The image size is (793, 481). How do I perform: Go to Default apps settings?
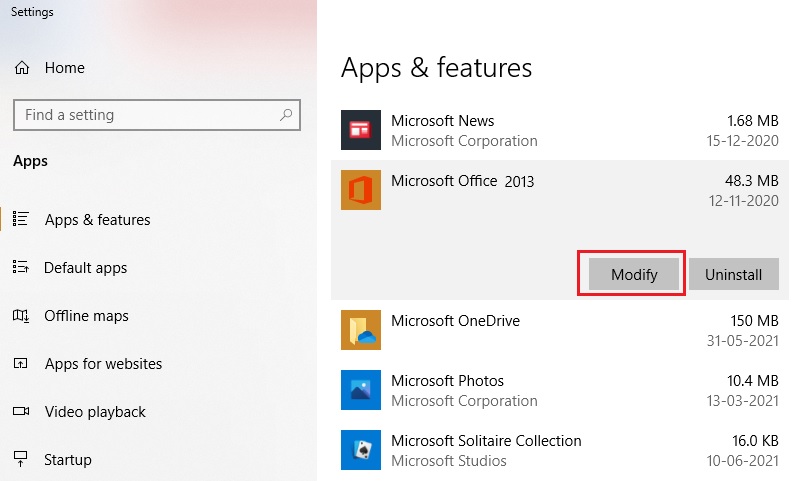(85, 268)
